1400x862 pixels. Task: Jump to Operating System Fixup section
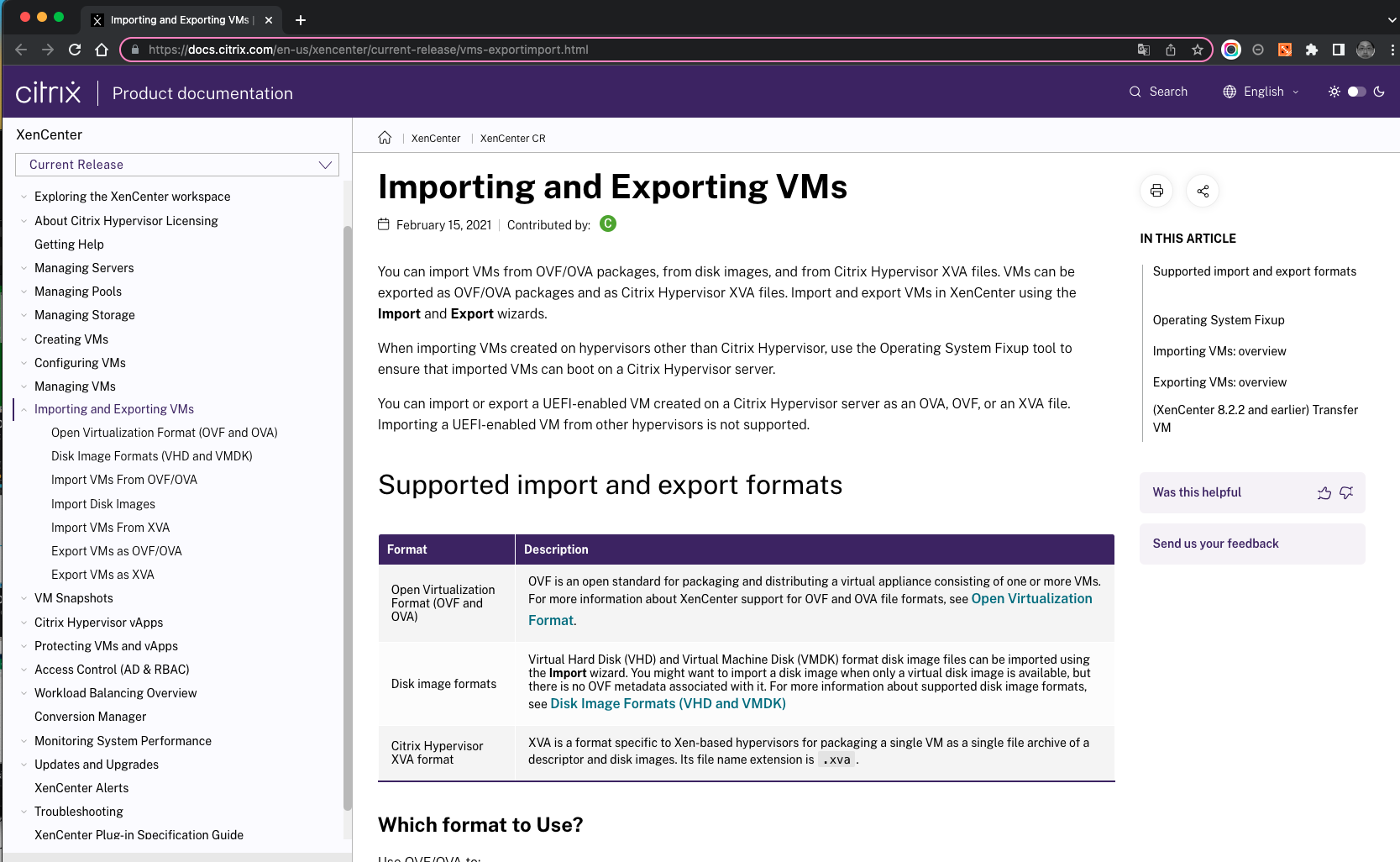click(1219, 320)
